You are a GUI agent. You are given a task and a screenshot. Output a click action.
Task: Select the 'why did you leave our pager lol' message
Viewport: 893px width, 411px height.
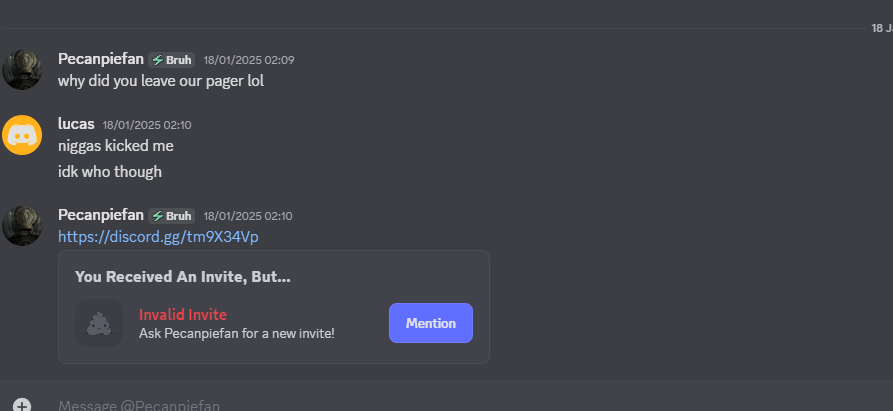(161, 81)
